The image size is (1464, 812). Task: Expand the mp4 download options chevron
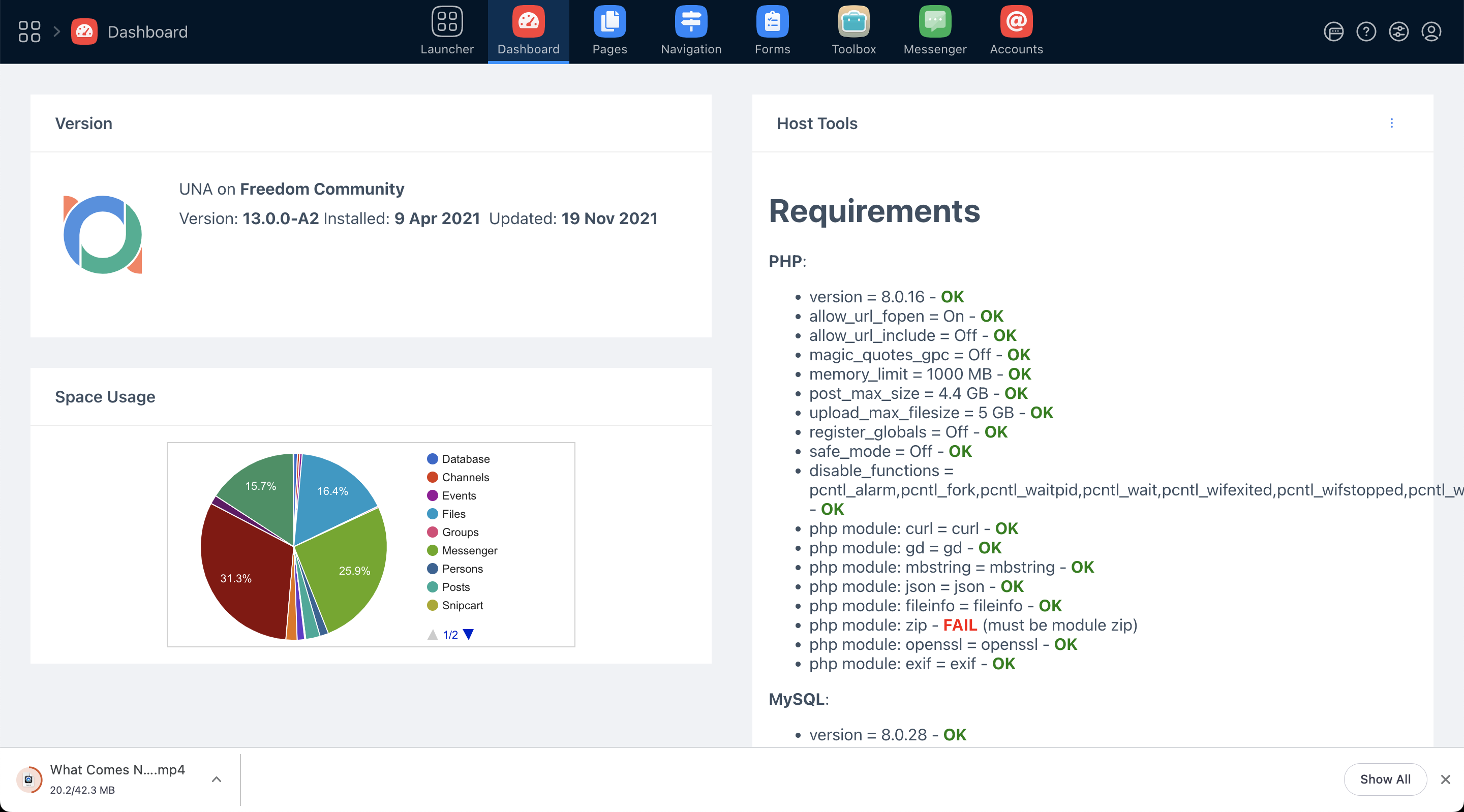pyautogui.click(x=217, y=779)
